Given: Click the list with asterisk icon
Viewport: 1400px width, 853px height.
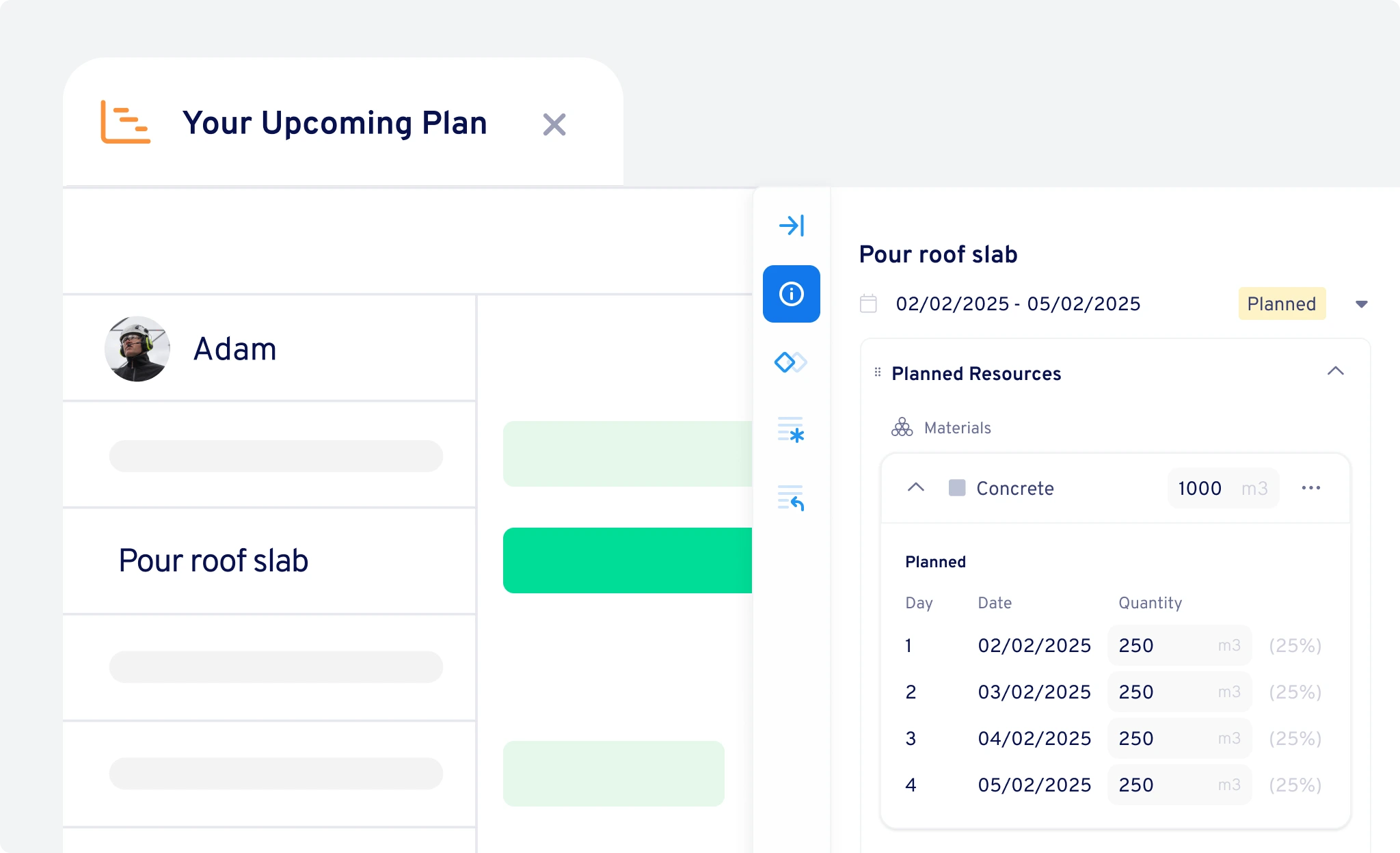Looking at the screenshot, I should [x=791, y=430].
